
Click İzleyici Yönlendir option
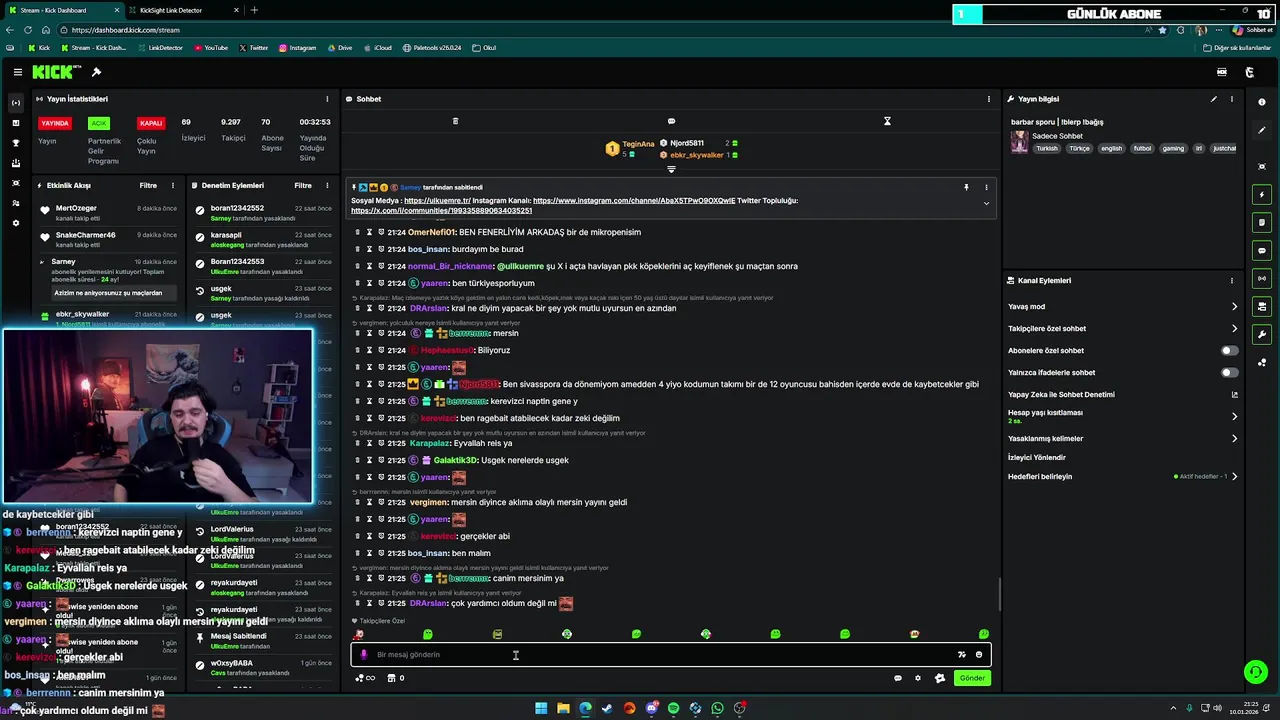click(1037, 457)
